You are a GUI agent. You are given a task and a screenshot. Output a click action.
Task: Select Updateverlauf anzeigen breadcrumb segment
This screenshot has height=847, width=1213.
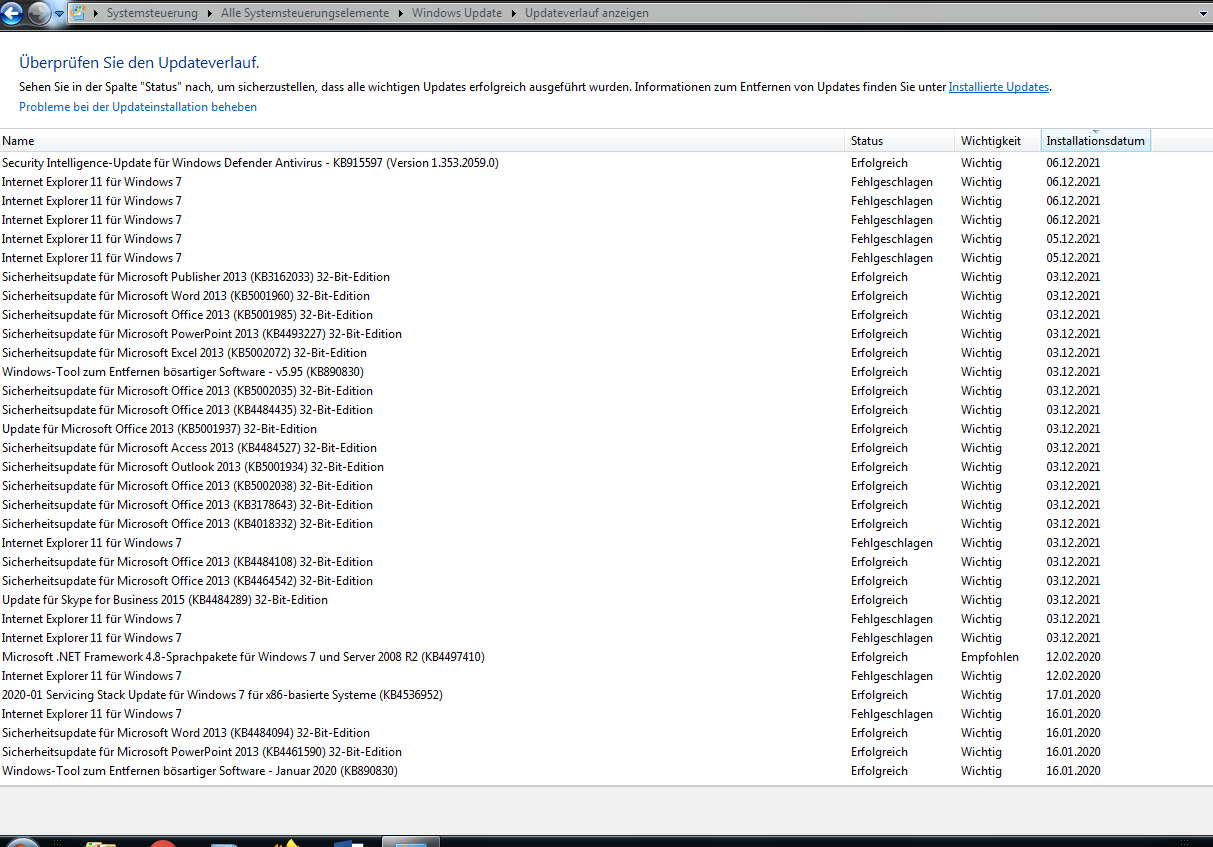(586, 13)
